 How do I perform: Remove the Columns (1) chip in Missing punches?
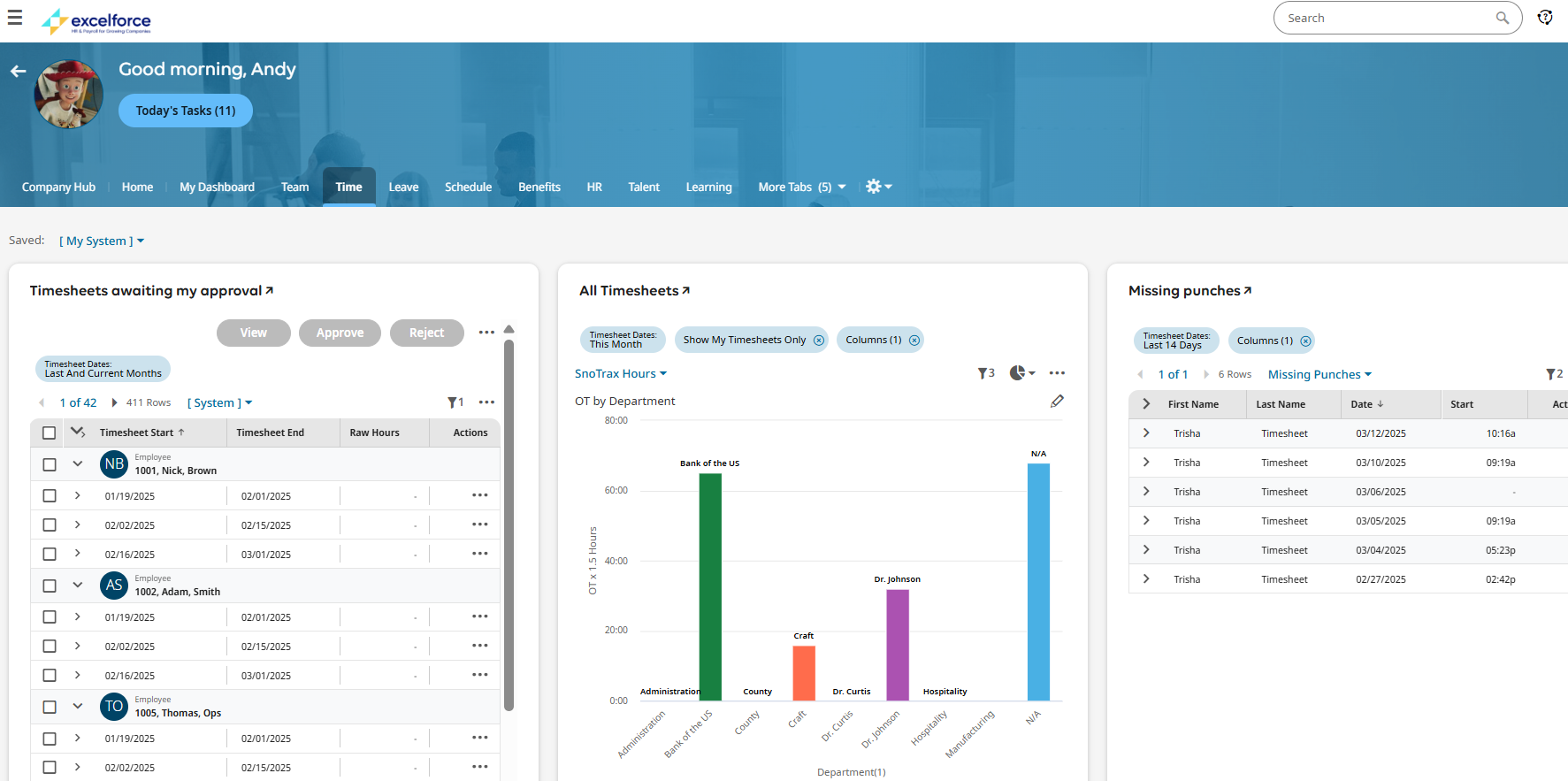click(x=1305, y=341)
